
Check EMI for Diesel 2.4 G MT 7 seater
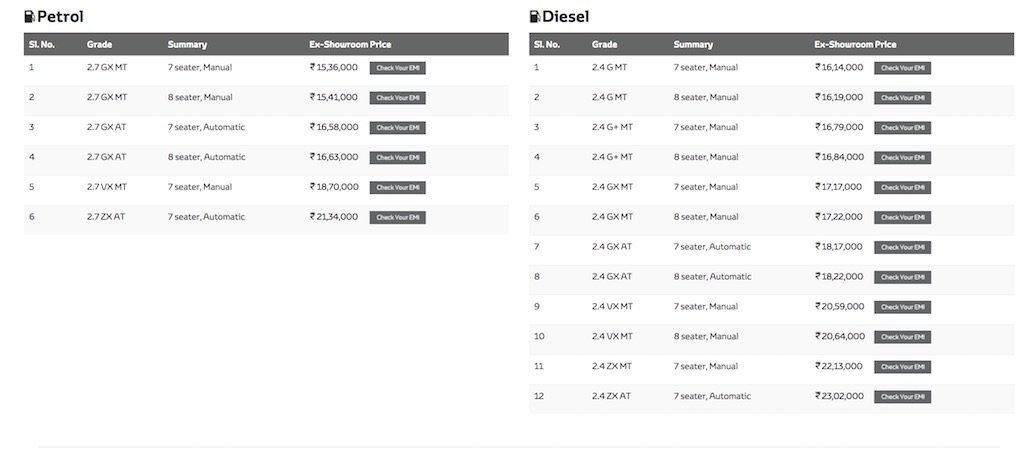click(x=902, y=68)
